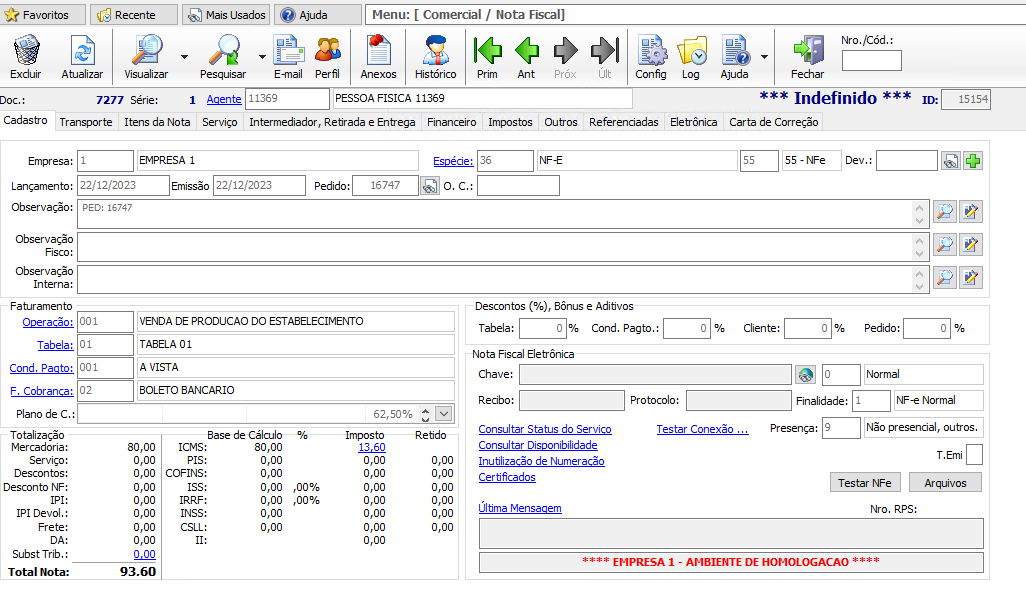The image size is (1026, 595).
Task: Open the Config settings icon
Action: pyautogui.click(x=652, y=50)
